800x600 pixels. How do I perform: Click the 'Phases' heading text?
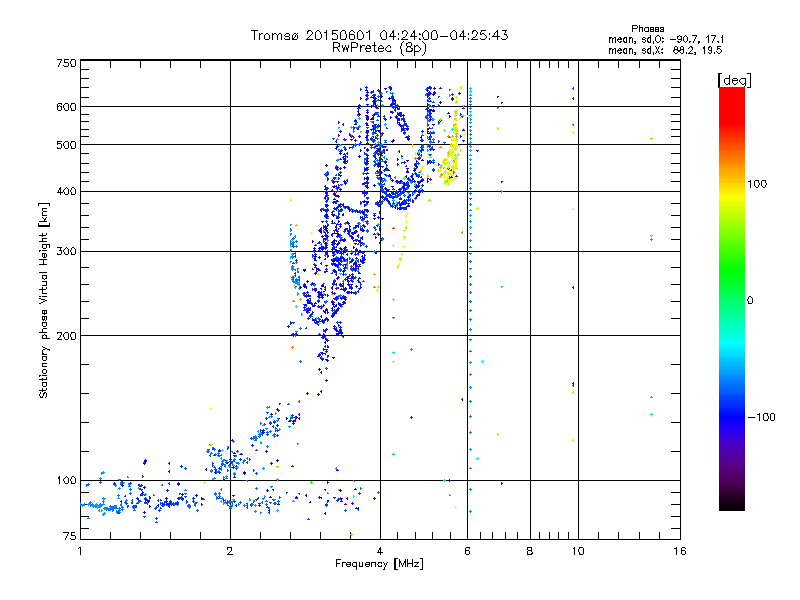coord(647,29)
